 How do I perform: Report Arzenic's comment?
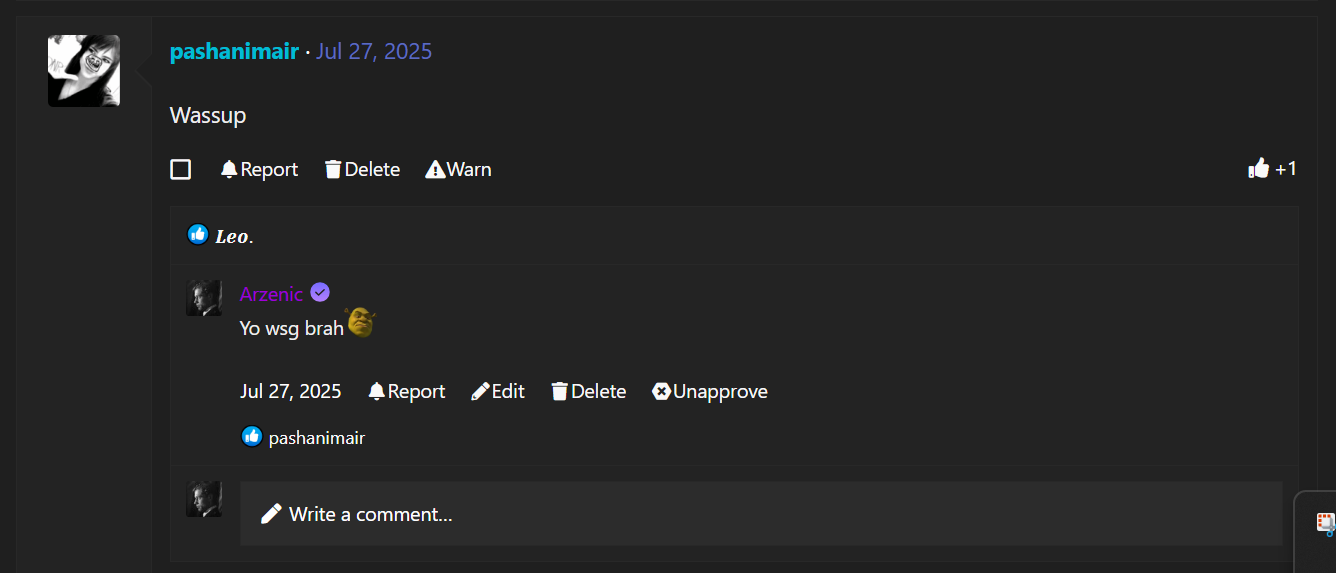[x=406, y=392]
